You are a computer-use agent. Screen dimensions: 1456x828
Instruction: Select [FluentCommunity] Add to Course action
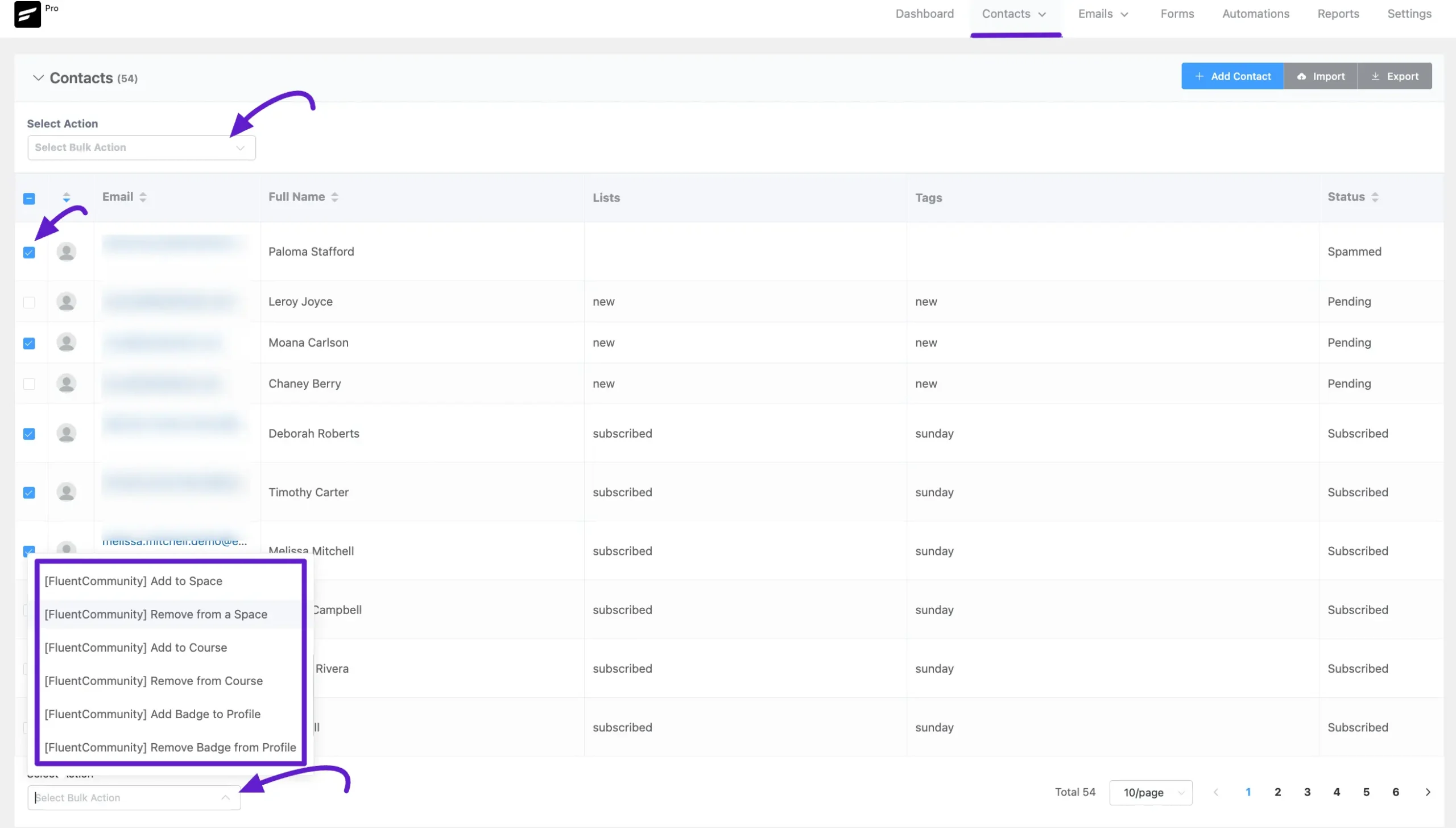coord(135,647)
